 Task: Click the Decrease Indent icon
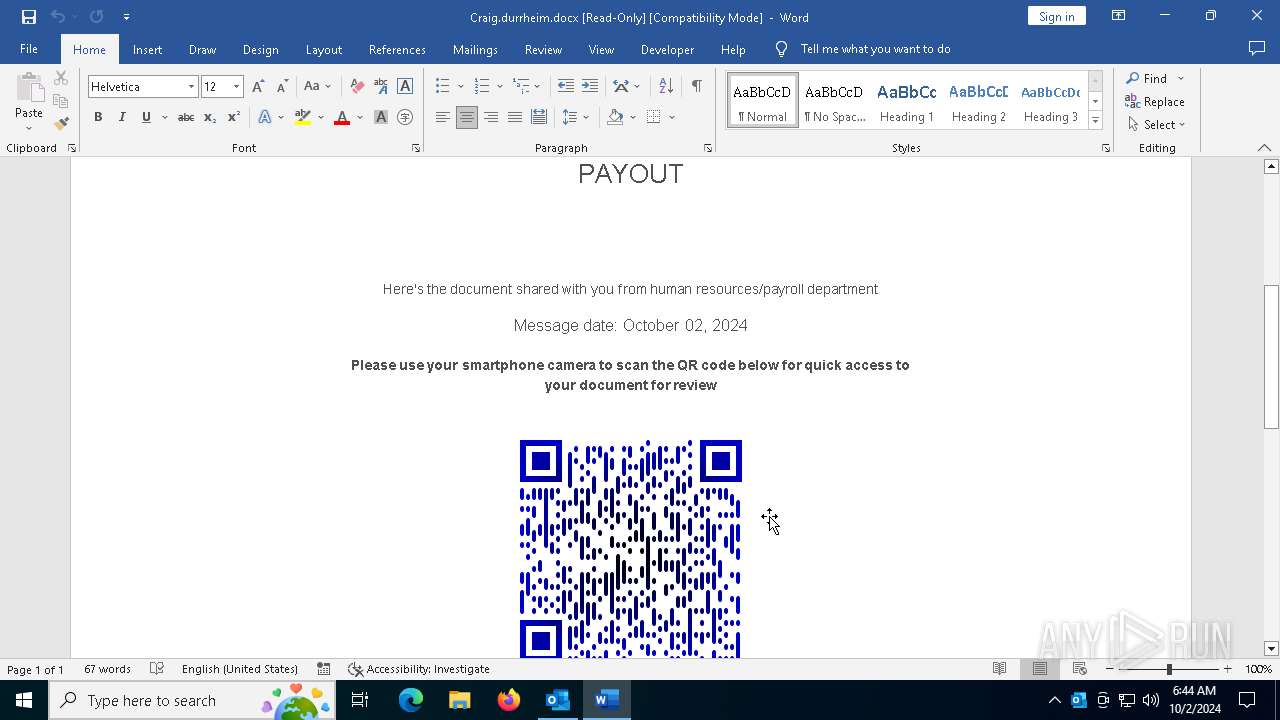(x=566, y=87)
